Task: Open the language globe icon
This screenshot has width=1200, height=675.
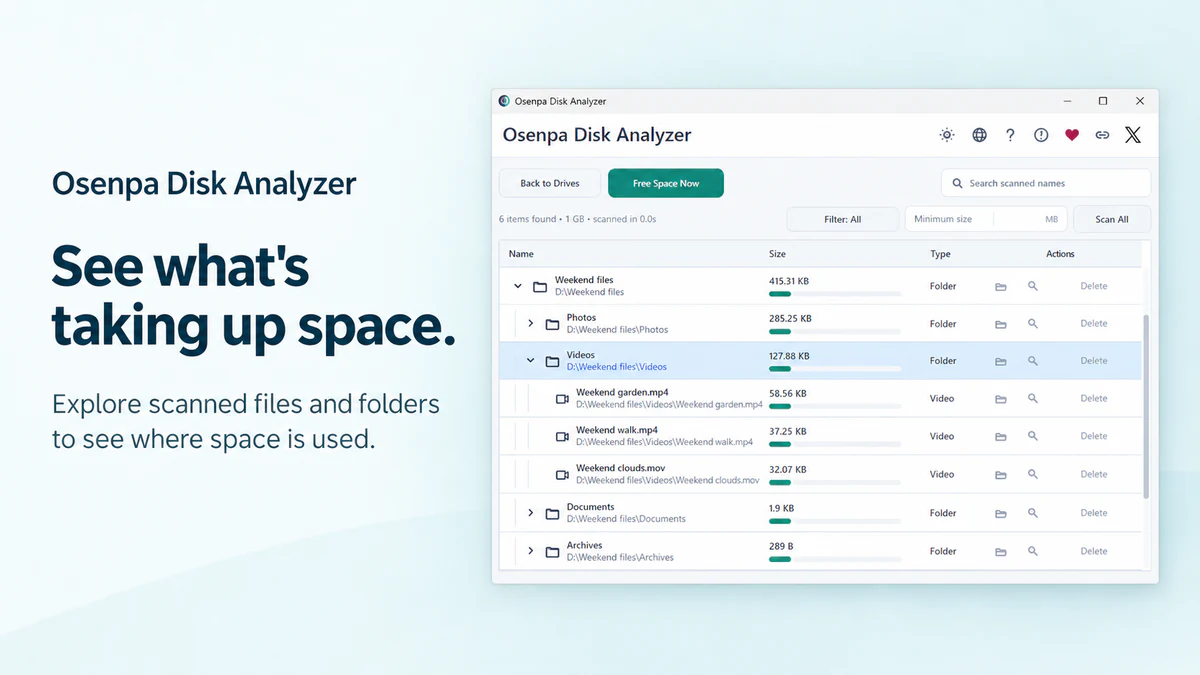Action: pyautogui.click(x=980, y=135)
